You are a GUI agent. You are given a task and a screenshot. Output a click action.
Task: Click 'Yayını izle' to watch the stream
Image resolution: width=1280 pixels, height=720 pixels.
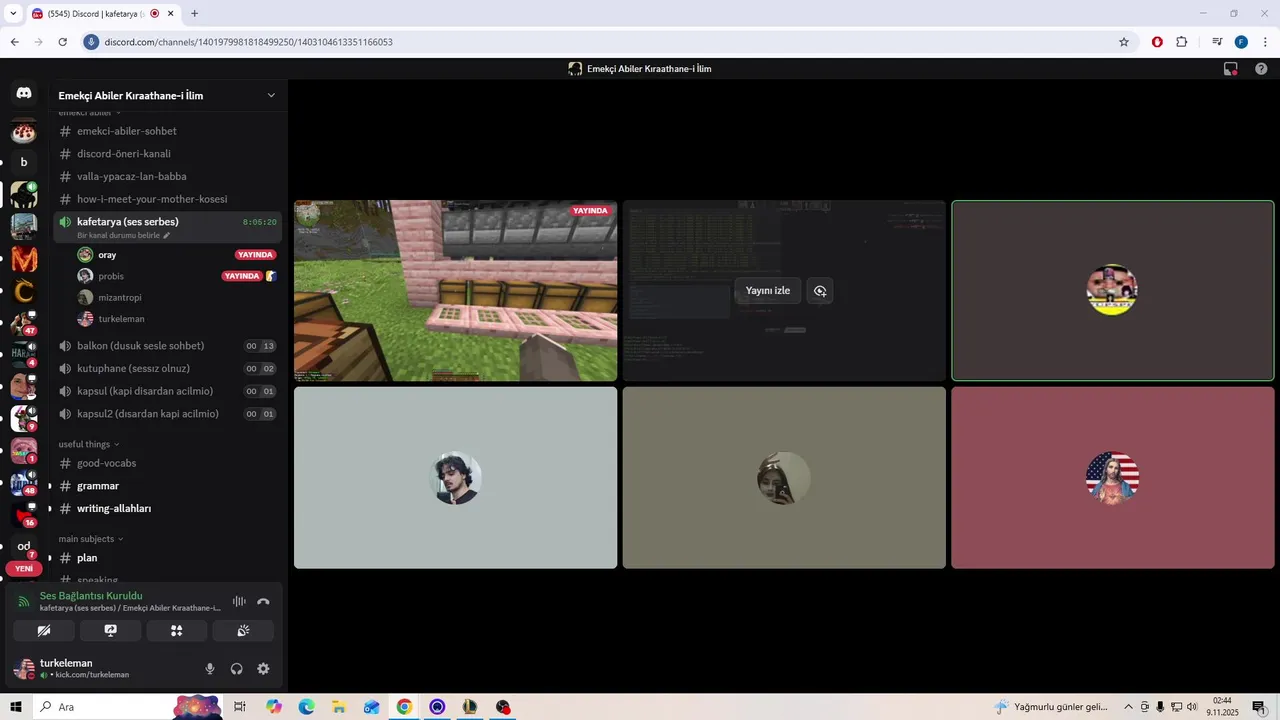pyautogui.click(x=768, y=291)
